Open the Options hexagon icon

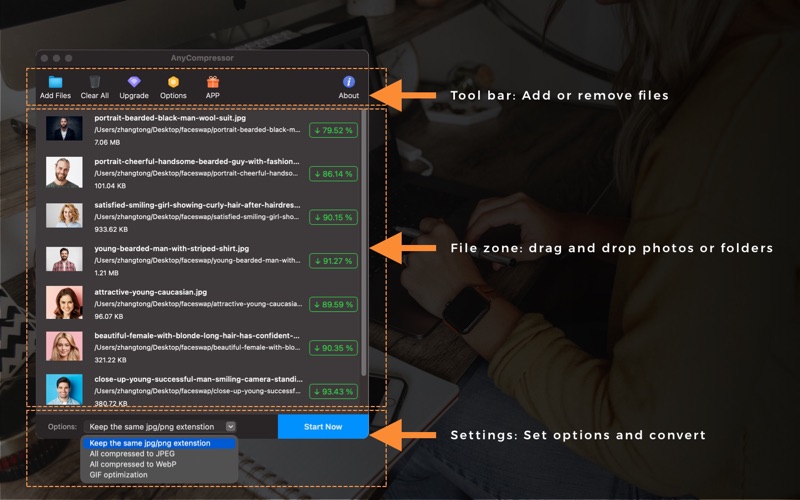(x=173, y=82)
